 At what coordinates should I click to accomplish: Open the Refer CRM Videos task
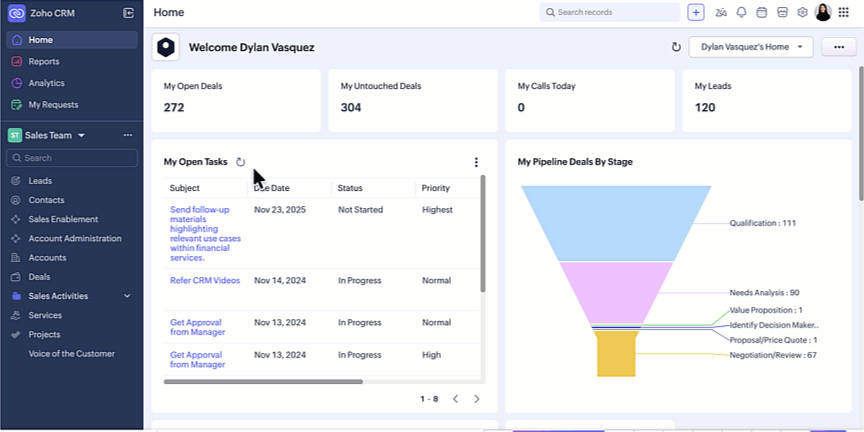205,281
